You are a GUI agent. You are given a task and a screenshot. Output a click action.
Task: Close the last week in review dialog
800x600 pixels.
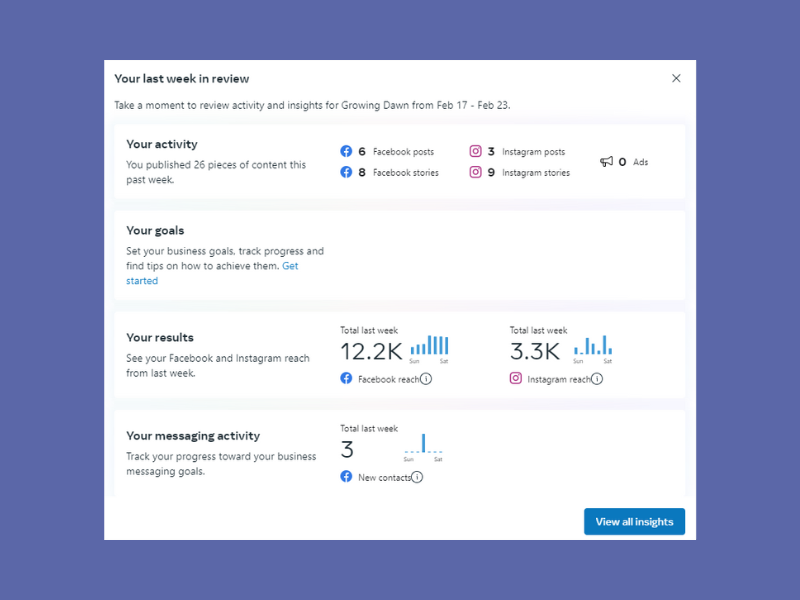tap(676, 78)
